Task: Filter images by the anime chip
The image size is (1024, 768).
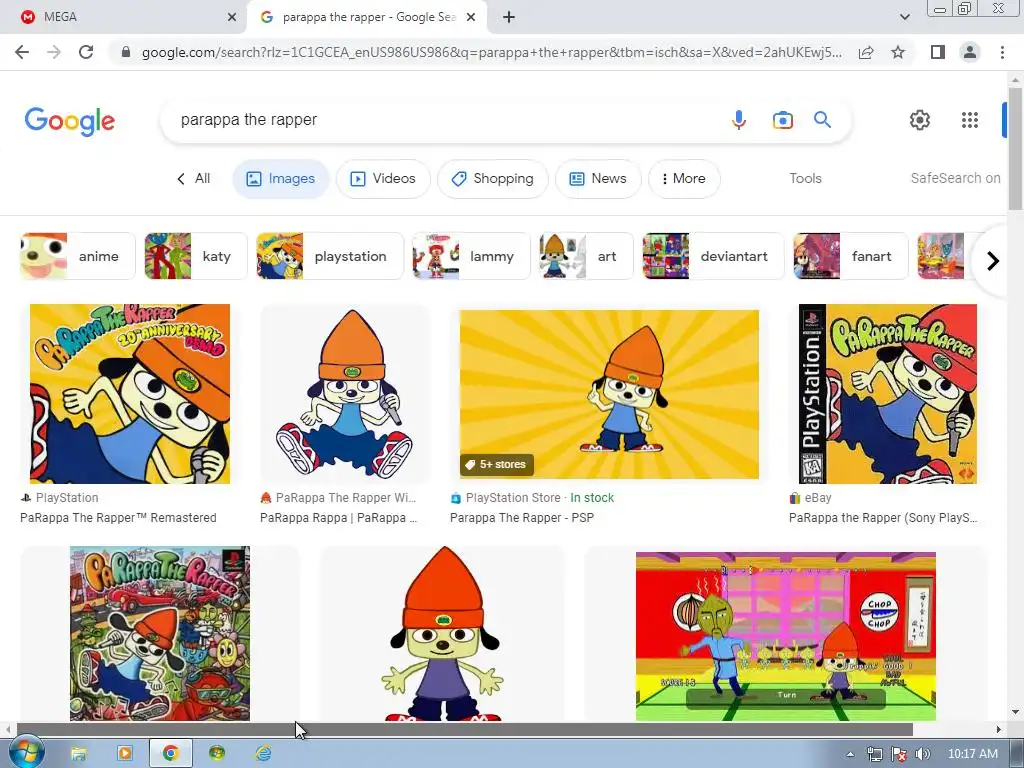Action: 78,256
